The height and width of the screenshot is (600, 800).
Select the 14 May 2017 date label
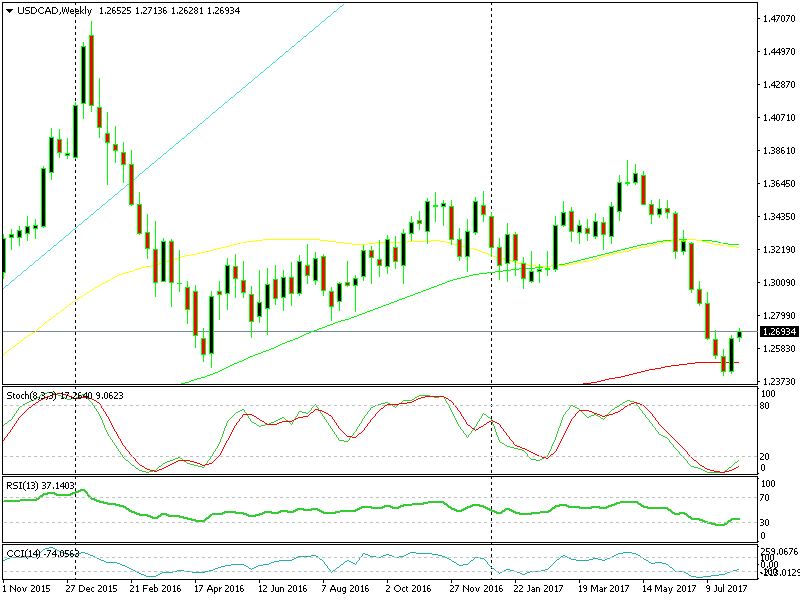pos(669,589)
